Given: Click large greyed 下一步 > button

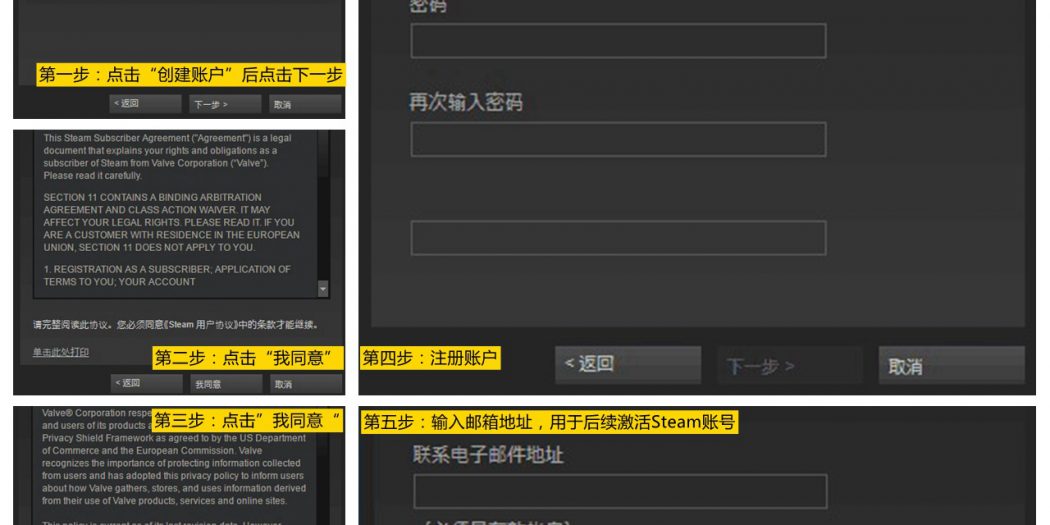Looking at the screenshot, I should tap(790, 365).
